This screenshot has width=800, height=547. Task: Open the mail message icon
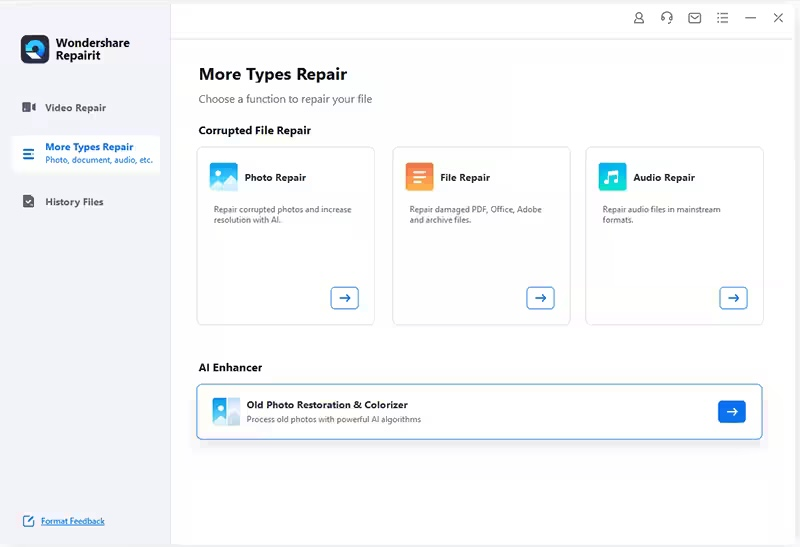[695, 18]
